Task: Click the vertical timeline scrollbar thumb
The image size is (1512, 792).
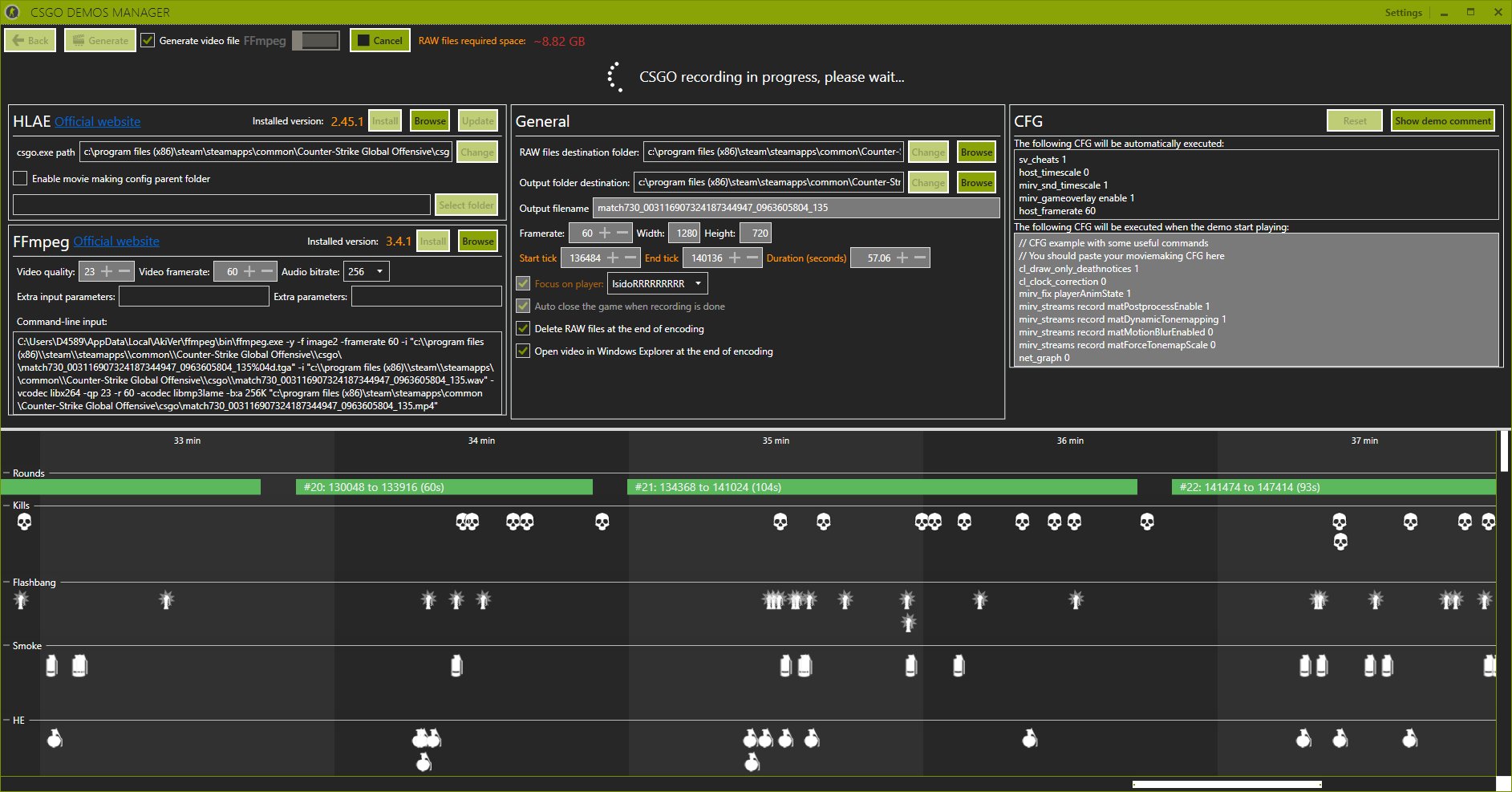Action: 1504,451
